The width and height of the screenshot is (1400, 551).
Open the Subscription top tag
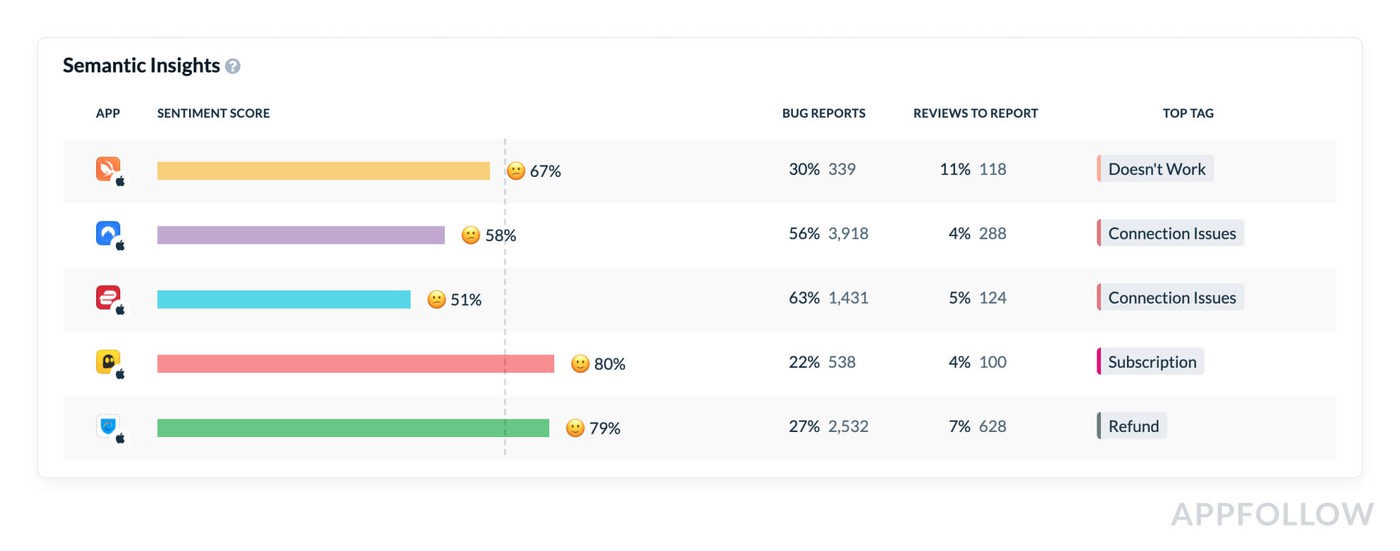pyautogui.click(x=1151, y=362)
